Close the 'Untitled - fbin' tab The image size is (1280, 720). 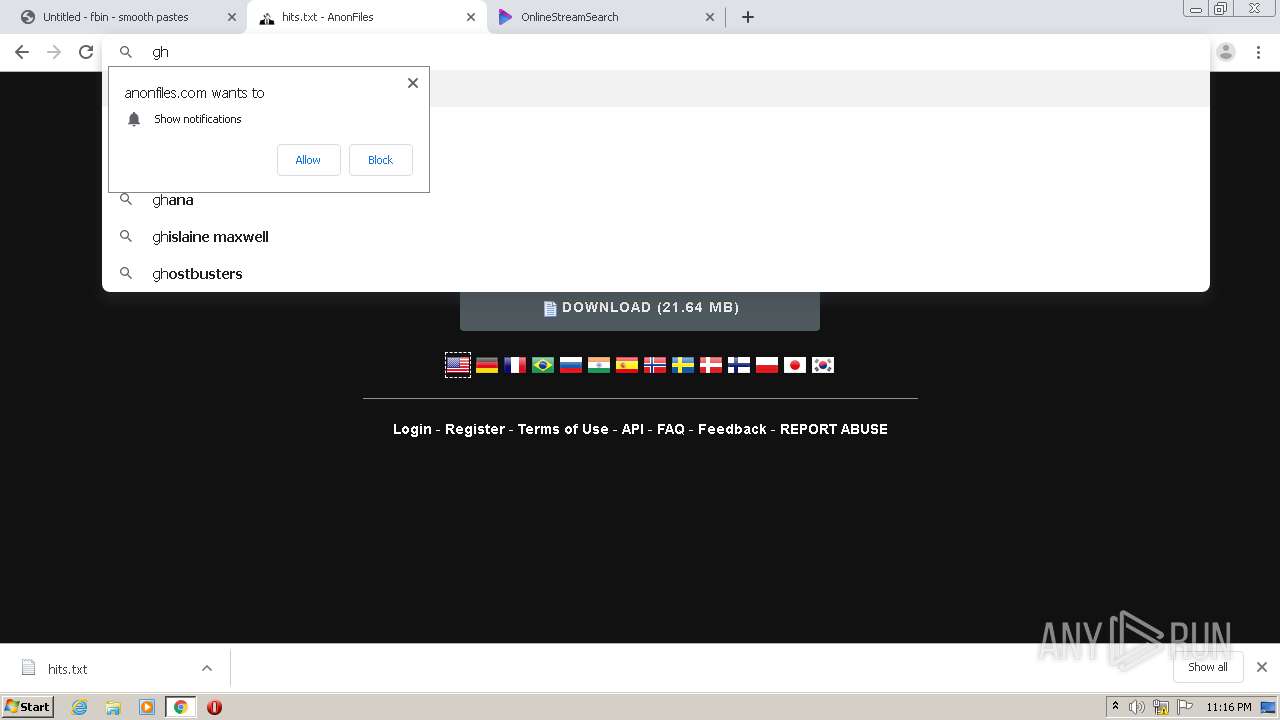tap(232, 17)
